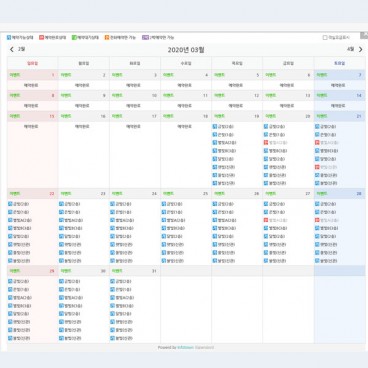Click the green waiting-status legend icon

click(74, 38)
